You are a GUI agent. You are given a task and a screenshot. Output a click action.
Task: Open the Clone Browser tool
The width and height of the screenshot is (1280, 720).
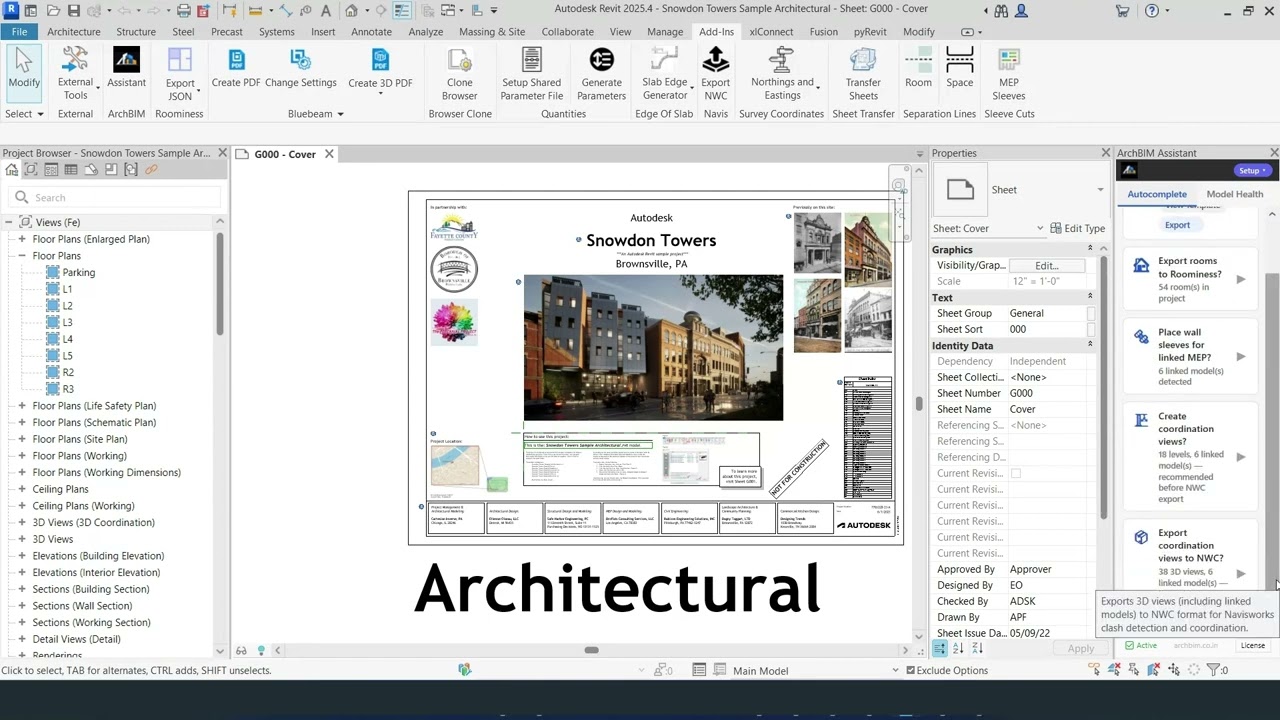[459, 73]
